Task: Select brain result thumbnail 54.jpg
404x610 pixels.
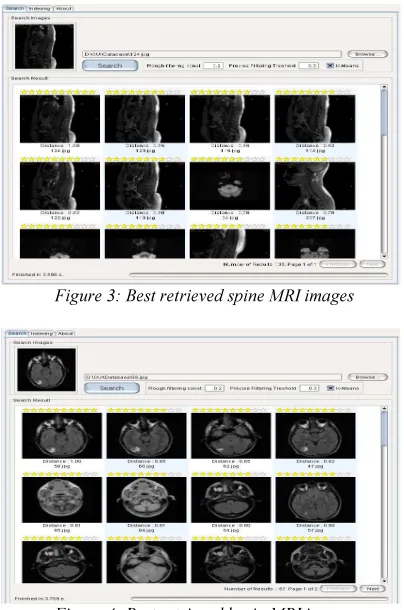Action: 231,500
